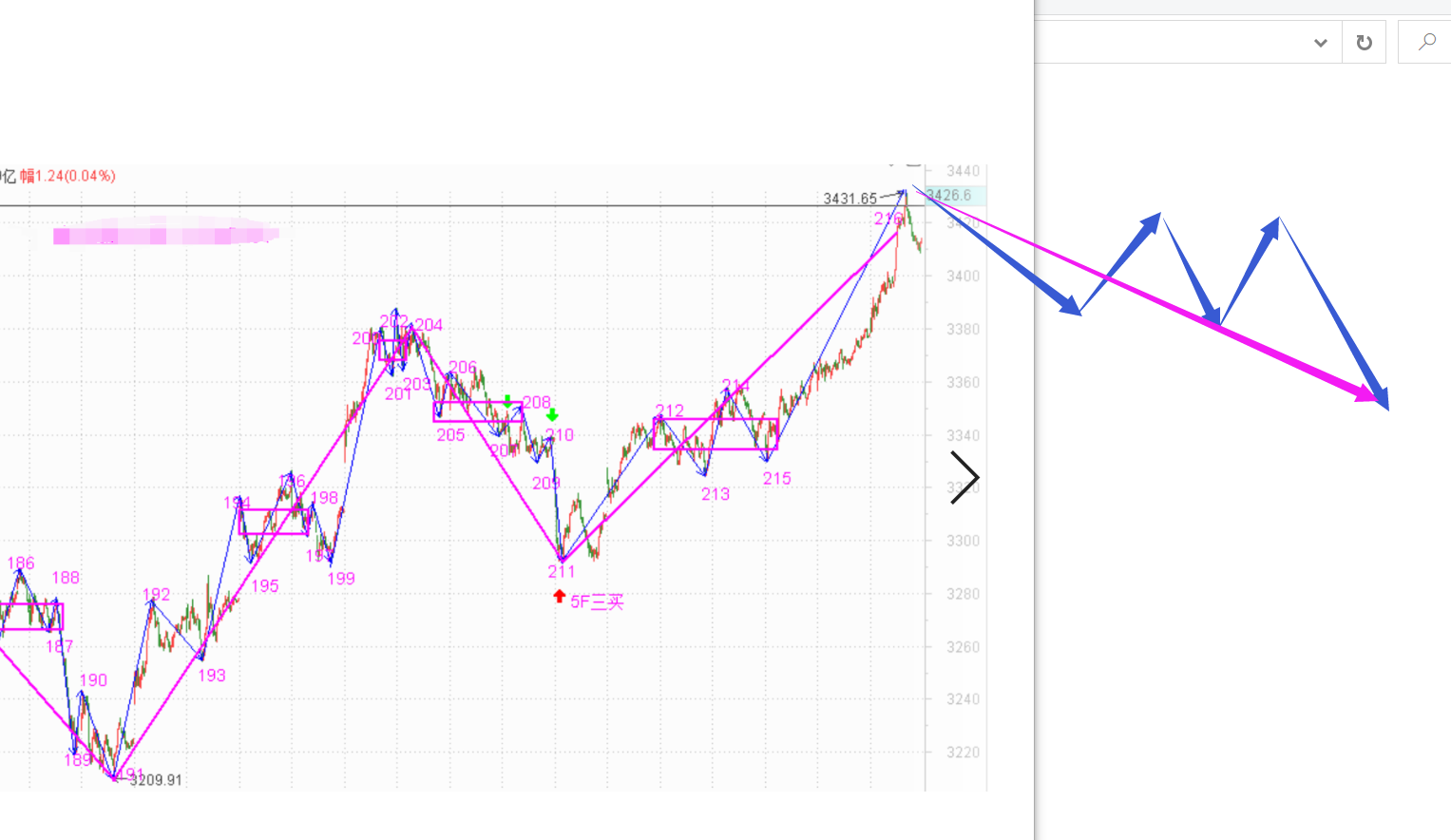Click the magenta arrowhead of the forecast line

click(1366, 395)
